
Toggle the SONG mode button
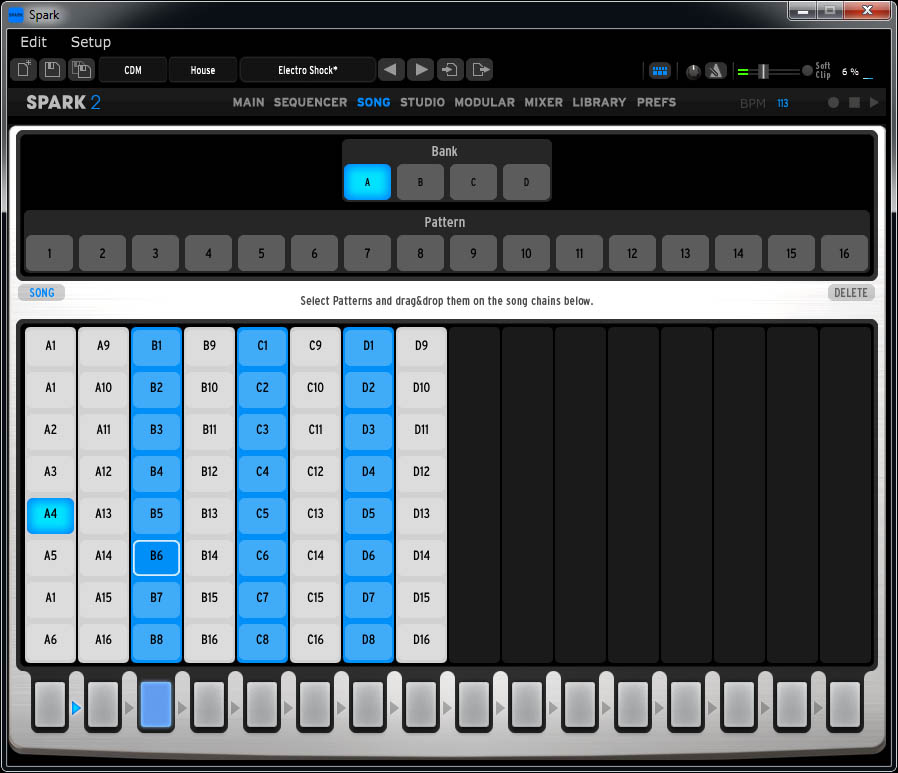pyautogui.click(x=42, y=293)
